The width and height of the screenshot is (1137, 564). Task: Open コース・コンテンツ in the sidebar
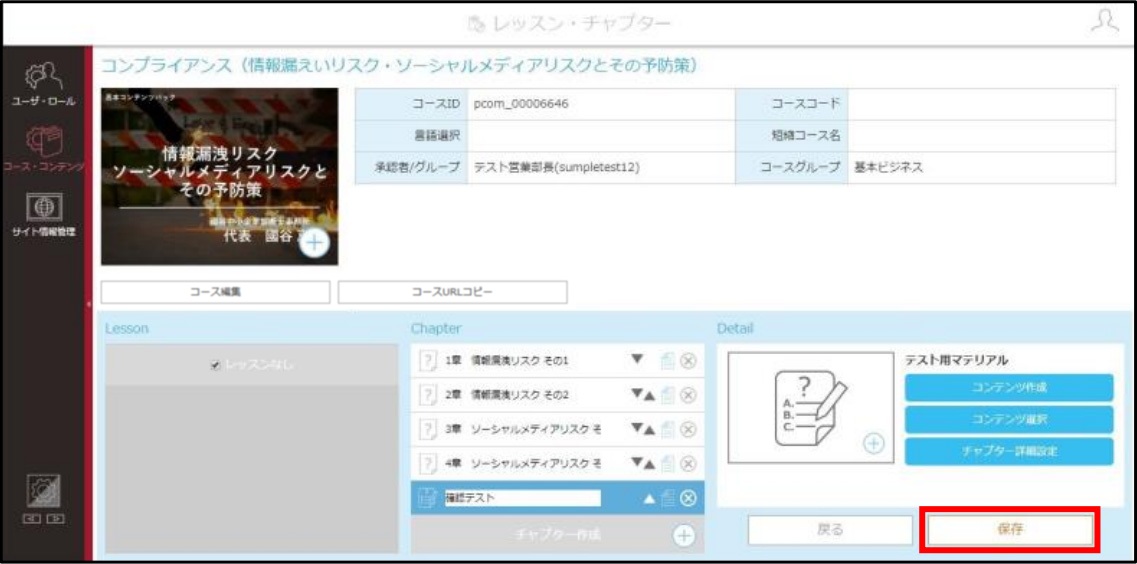(x=43, y=150)
